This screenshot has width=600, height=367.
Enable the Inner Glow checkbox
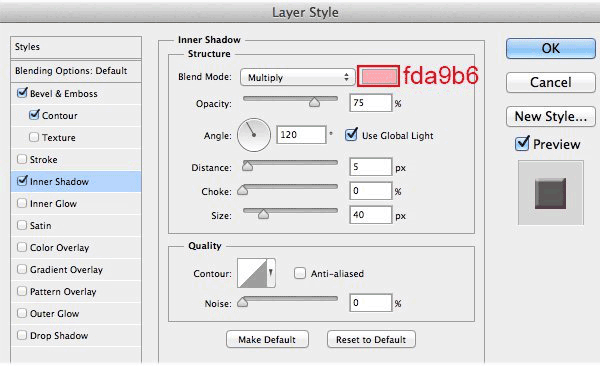(x=22, y=203)
